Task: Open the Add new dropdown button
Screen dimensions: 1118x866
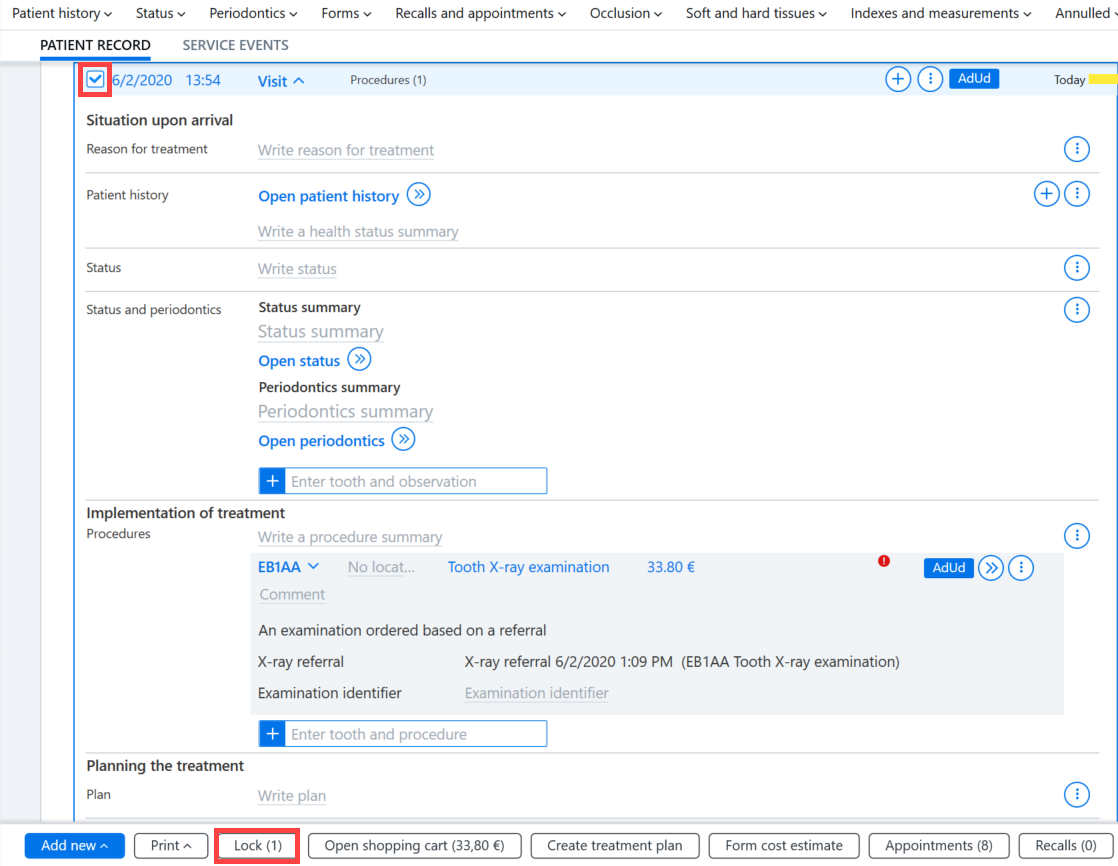Action: click(x=75, y=845)
